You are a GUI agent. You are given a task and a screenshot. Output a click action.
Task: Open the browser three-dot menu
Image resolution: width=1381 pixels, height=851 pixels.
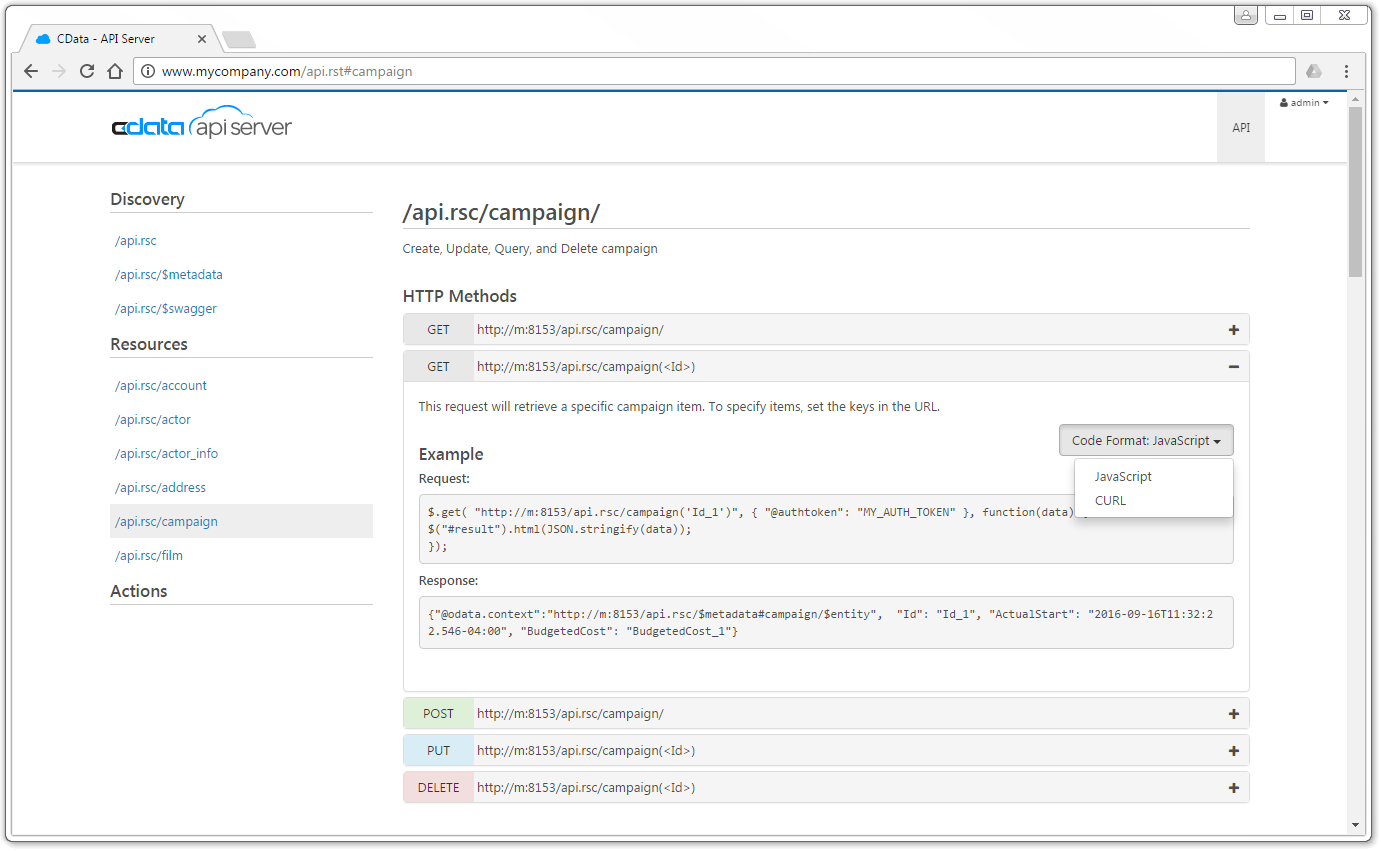1347,71
